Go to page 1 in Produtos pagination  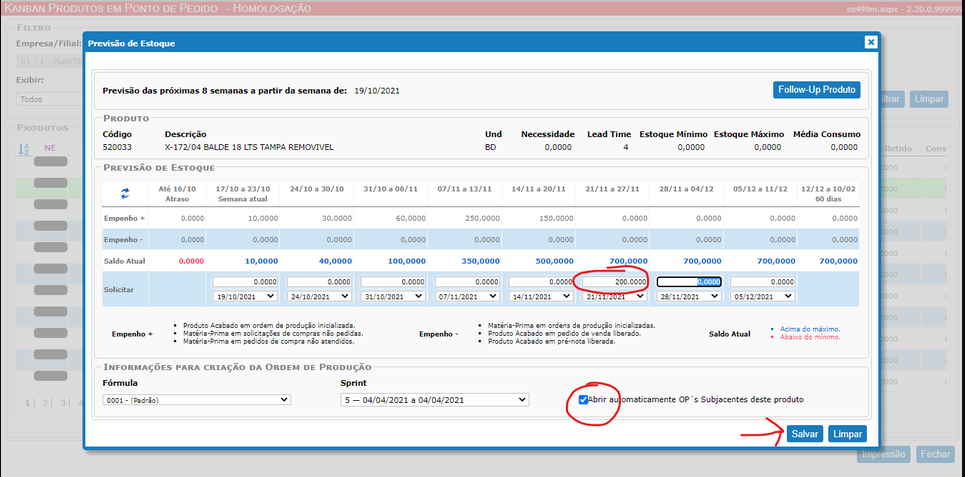(x=27, y=403)
